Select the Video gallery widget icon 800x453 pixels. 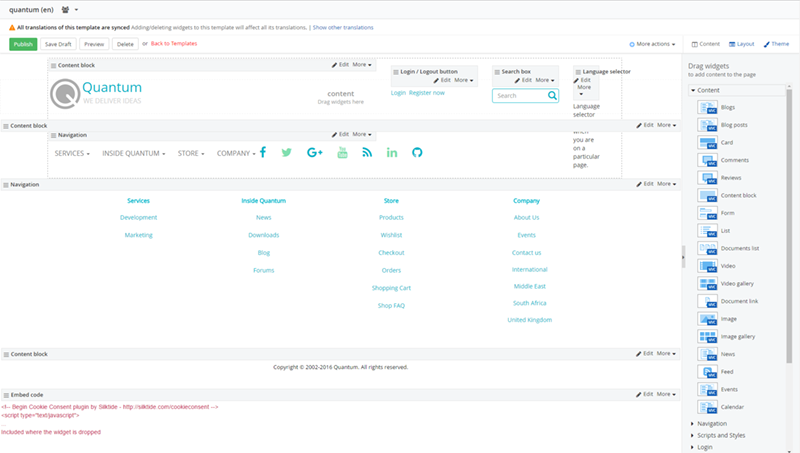pos(709,284)
